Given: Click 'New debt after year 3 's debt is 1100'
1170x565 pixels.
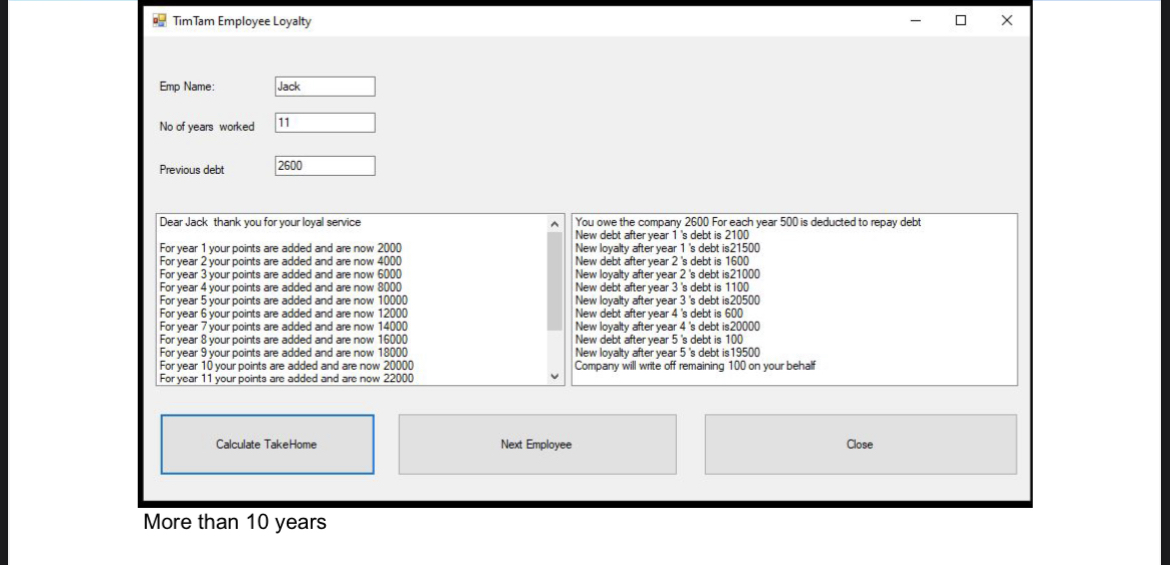Looking at the screenshot, I should tap(662, 287).
